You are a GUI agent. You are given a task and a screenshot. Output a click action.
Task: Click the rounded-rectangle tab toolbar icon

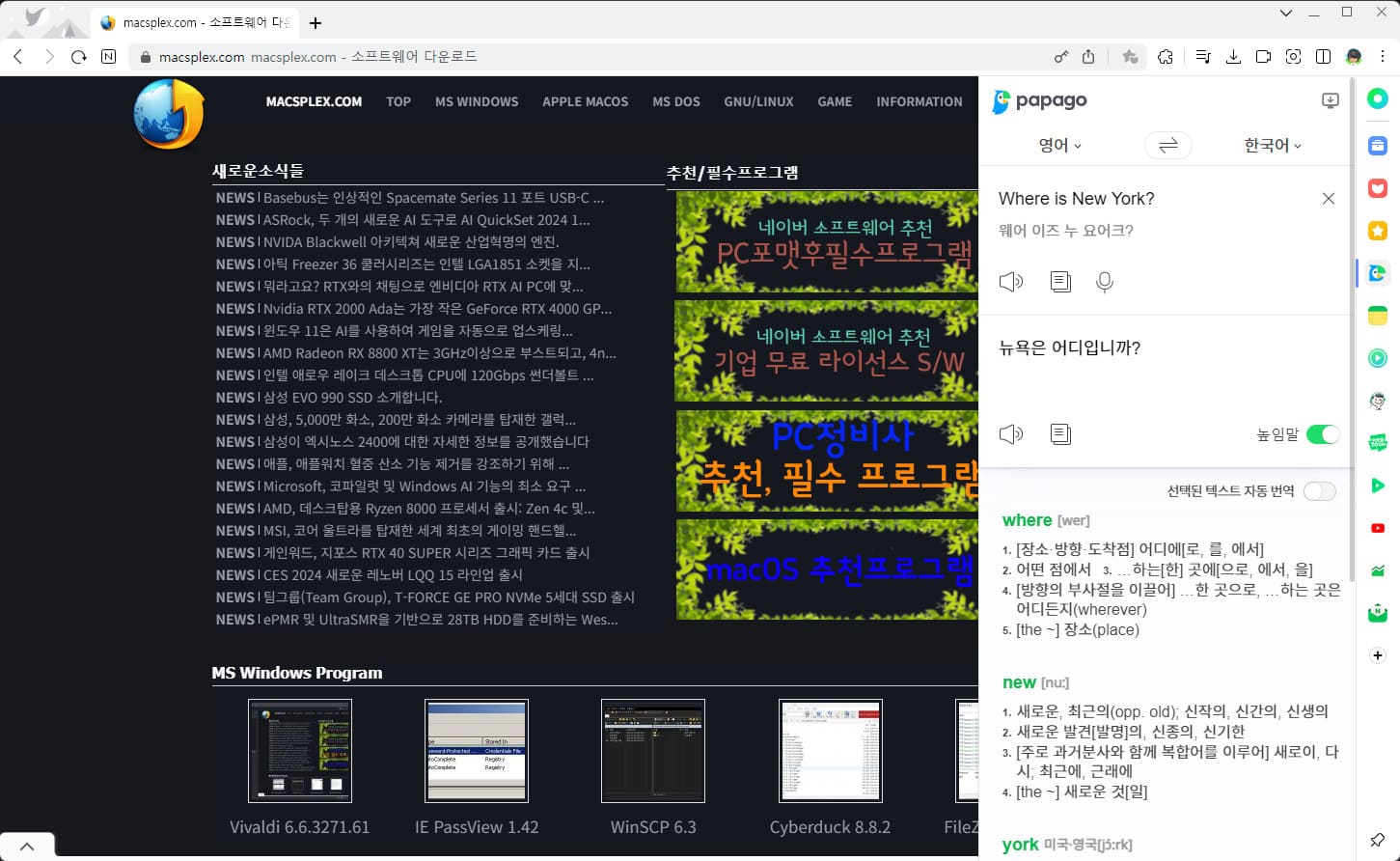[x=1263, y=57]
